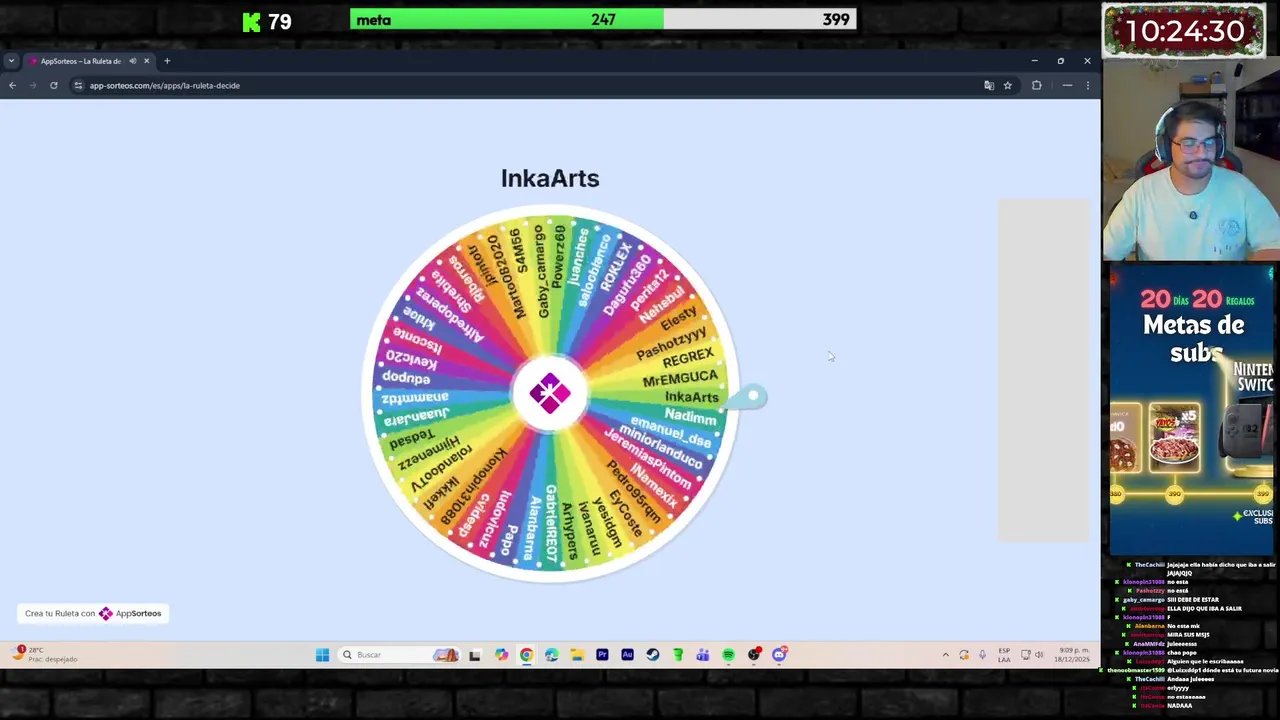Open Discord from the taskbar

click(x=779, y=655)
